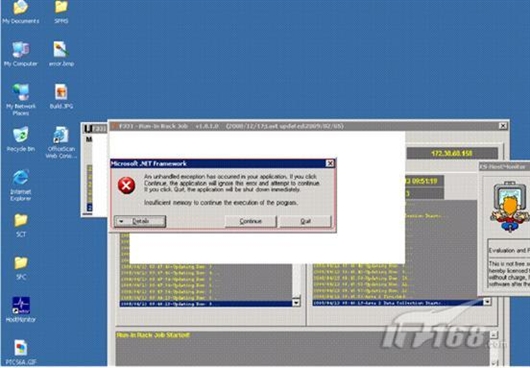The image size is (530, 368).
Task: Click the 172.30.60.158 IP address field
Action: 452,153
